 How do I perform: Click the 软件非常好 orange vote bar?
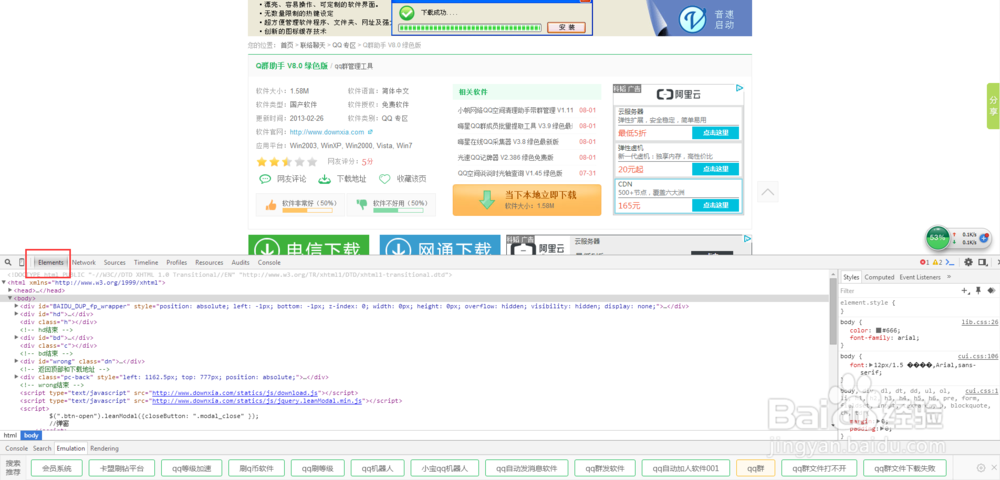(306, 210)
